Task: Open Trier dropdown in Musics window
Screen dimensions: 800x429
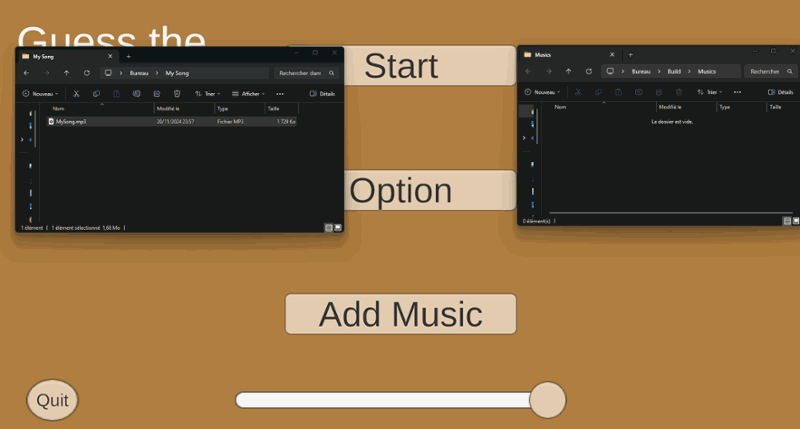Action: pos(710,92)
